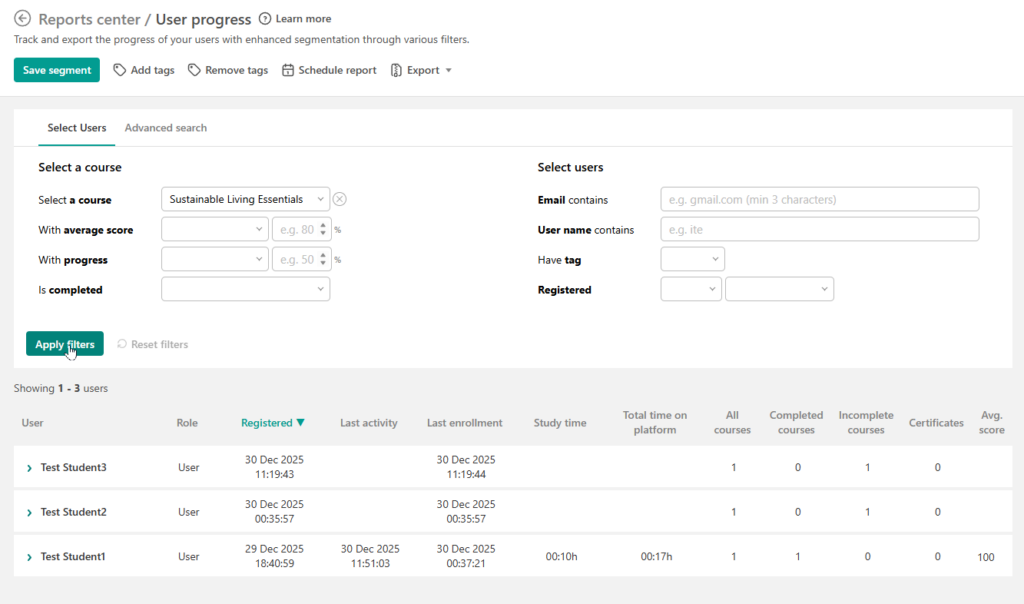Select the Select Users tab
The height and width of the screenshot is (604, 1024).
click(x=77, y=128)
